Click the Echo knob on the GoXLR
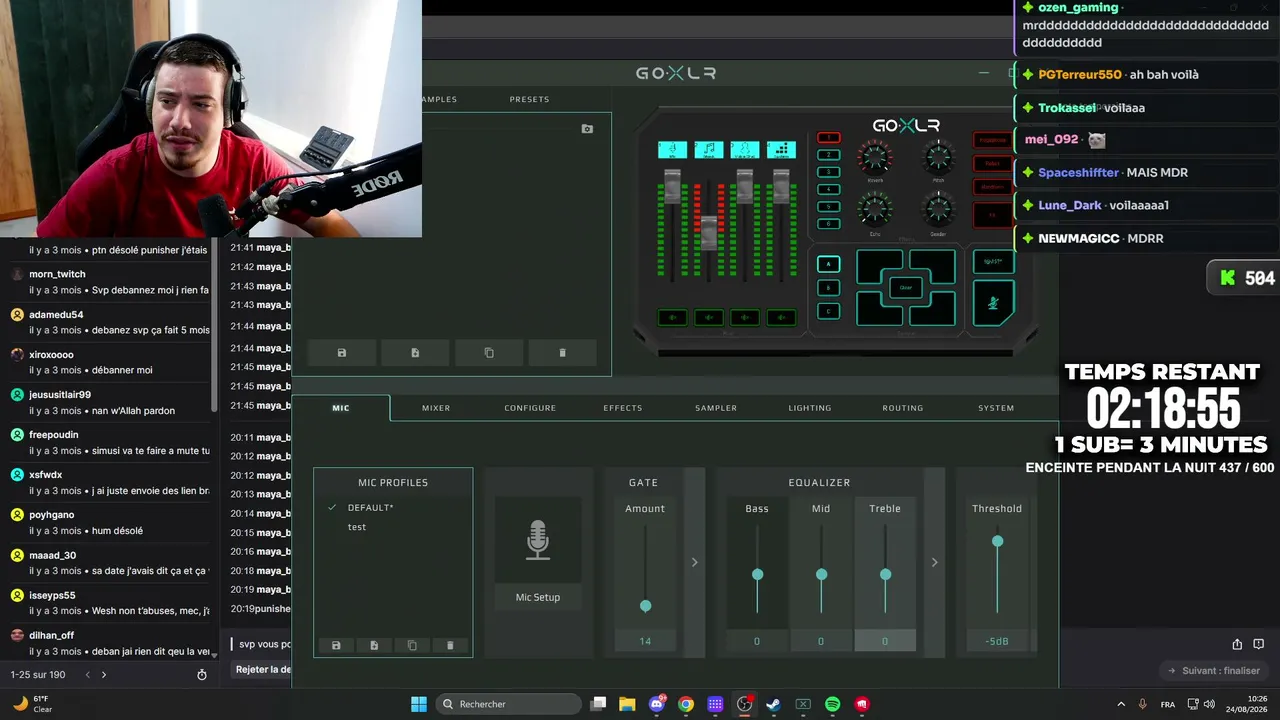The height and width of the screenshot is (720, 1280). click(875, 209)
